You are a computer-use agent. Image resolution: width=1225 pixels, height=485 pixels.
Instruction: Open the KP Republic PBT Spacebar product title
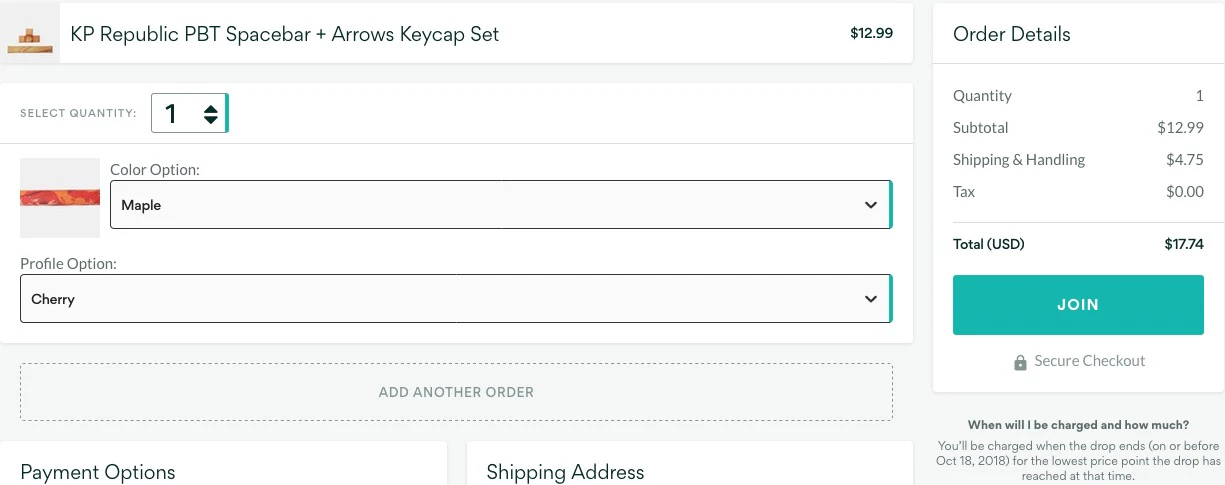pos(284,34)
